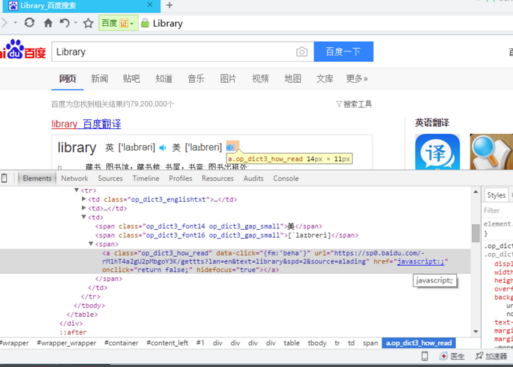The width and height of the screenshot is (513, 367).
Task: Open the Styles sidebar tab
Action: [496, 195]
